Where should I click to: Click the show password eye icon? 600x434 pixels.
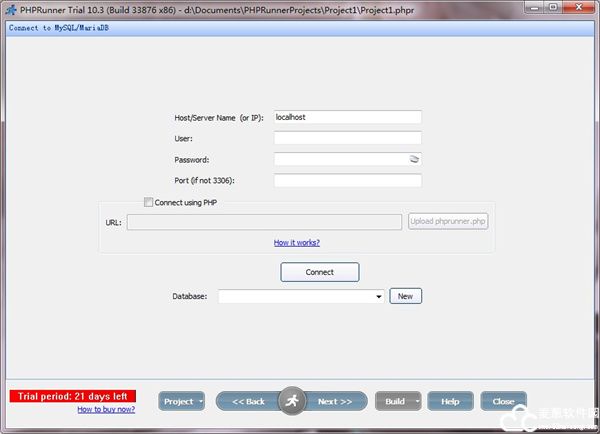coord(414,159)
